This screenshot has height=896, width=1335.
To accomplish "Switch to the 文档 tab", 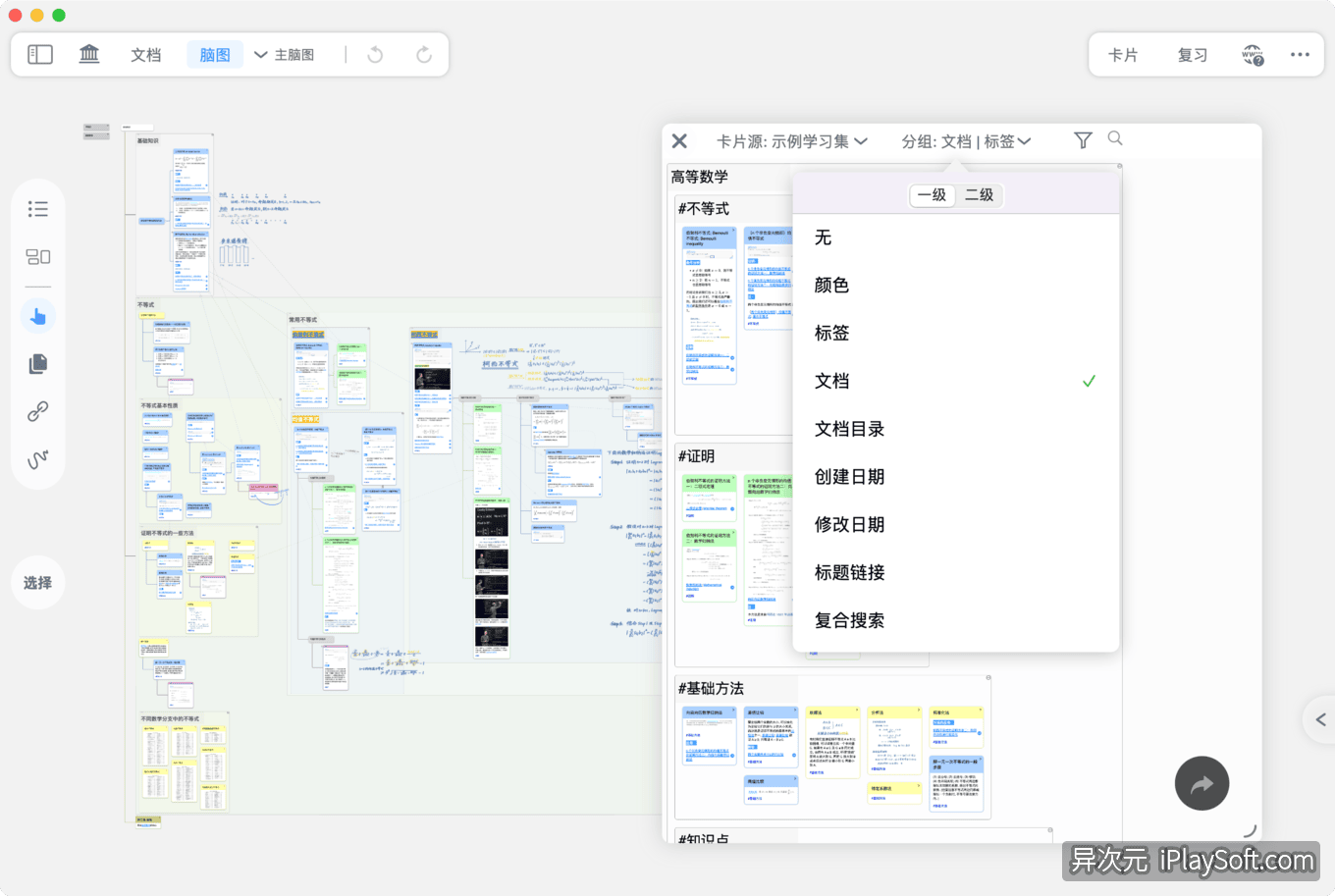I will (x=145, y=54).
